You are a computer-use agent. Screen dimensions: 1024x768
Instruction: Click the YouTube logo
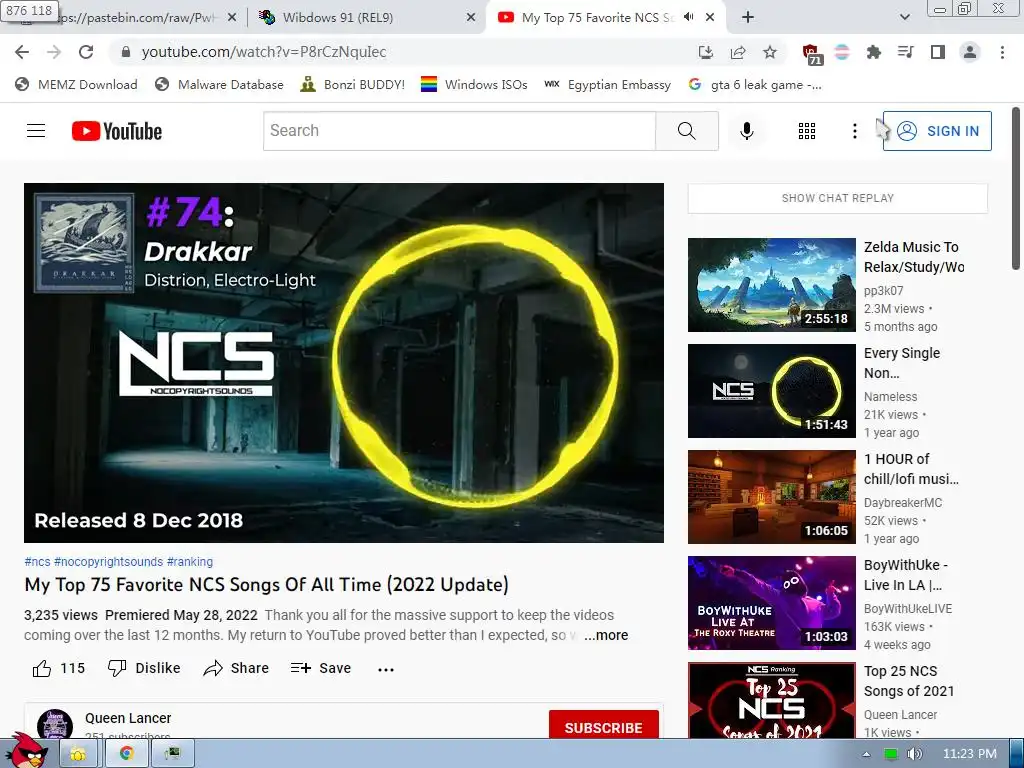[117, 131]
